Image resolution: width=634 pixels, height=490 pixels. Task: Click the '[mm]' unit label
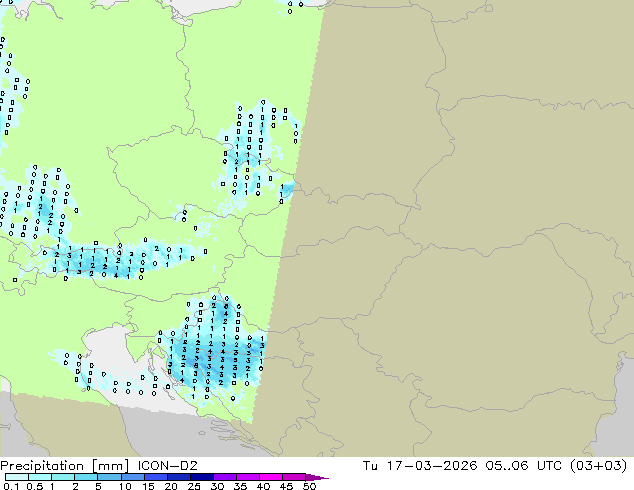click(x=110, y=466)
